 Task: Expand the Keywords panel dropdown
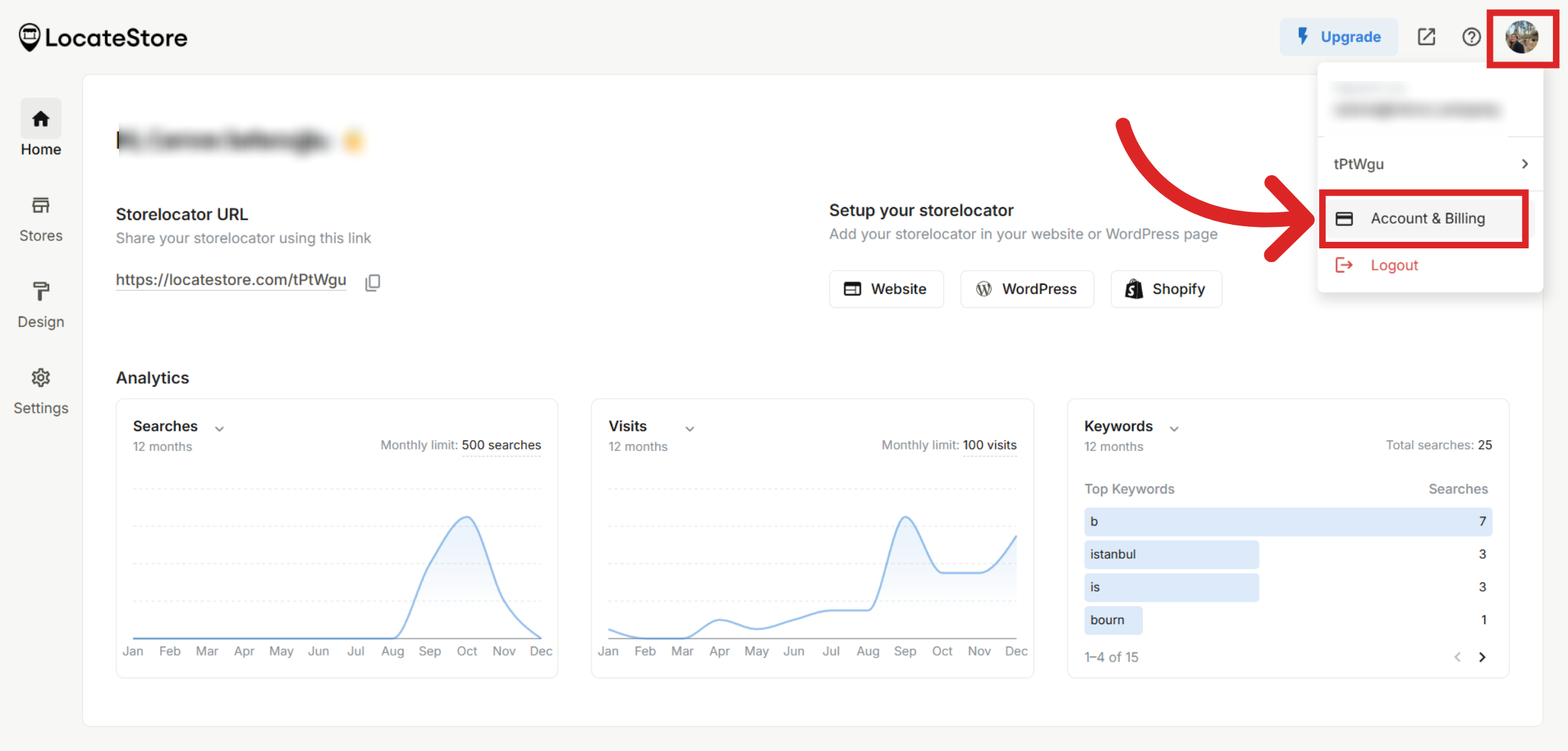(1173, 428)
